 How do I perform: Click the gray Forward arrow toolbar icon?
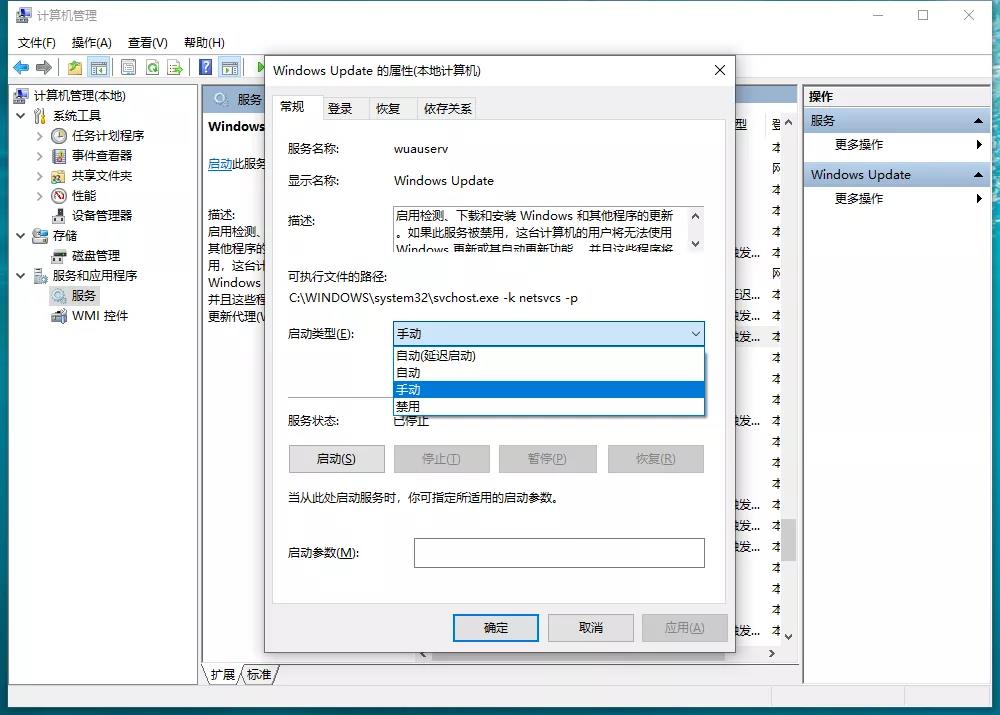pos(44,67)
